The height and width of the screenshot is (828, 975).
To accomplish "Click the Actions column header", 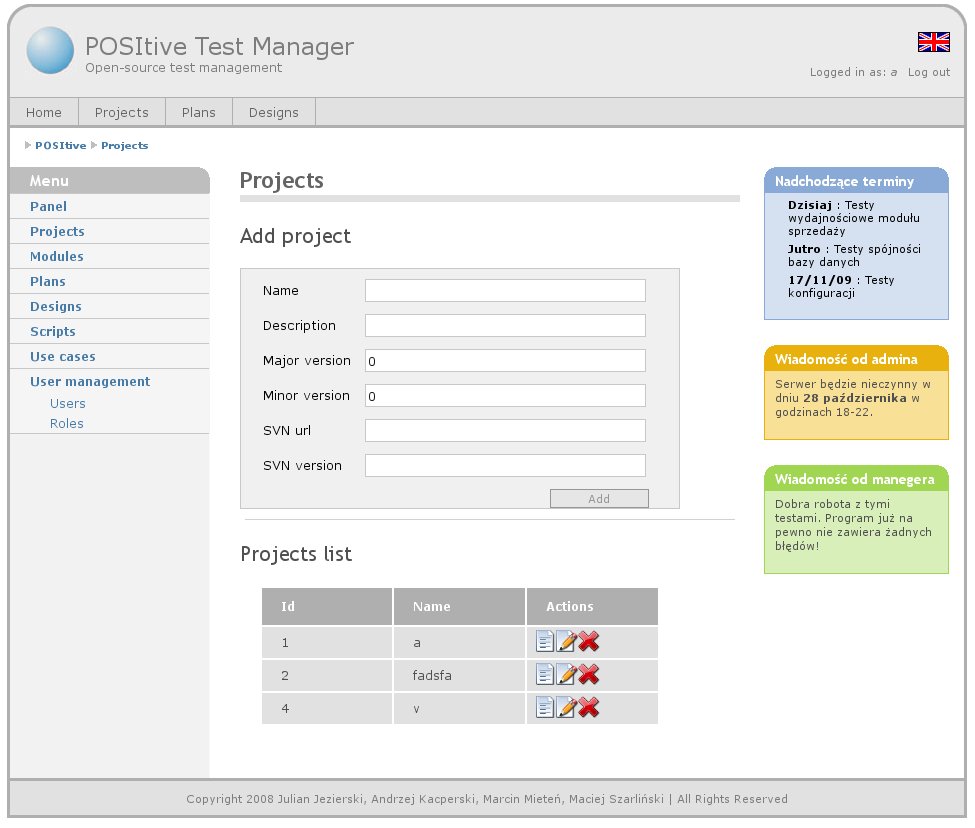I will (593, 606).
